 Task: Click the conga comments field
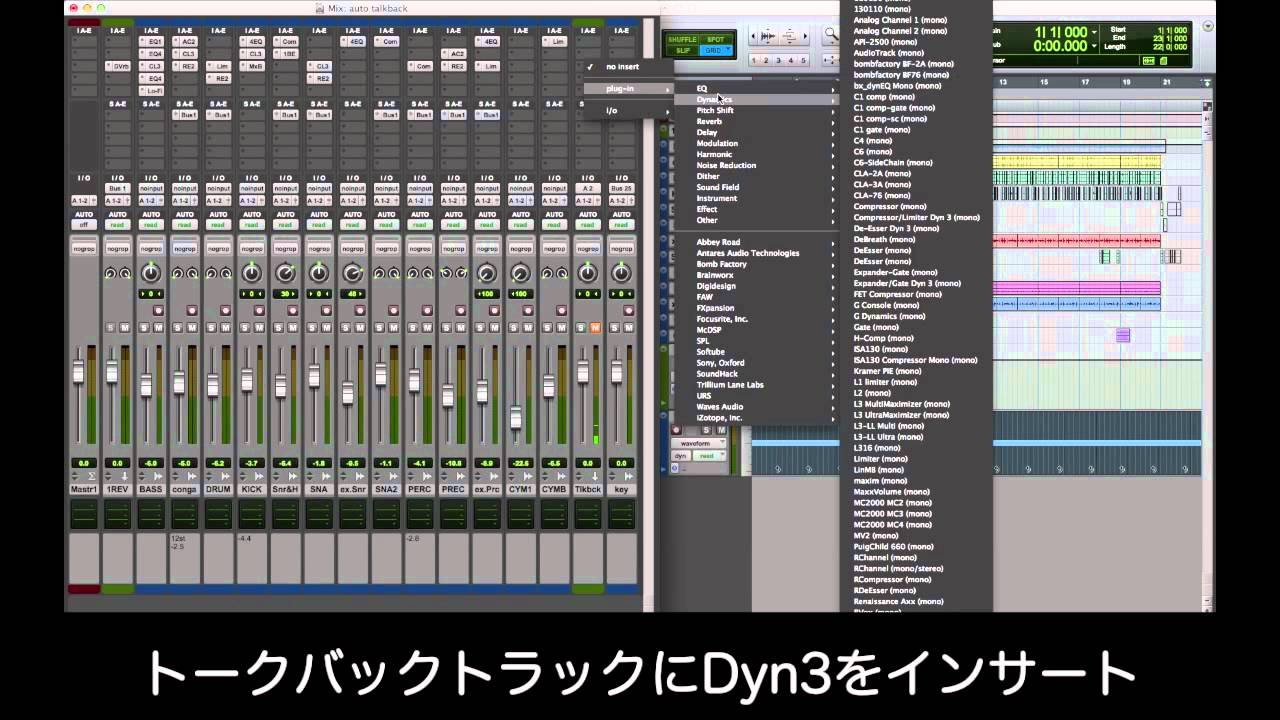point(185,557)
